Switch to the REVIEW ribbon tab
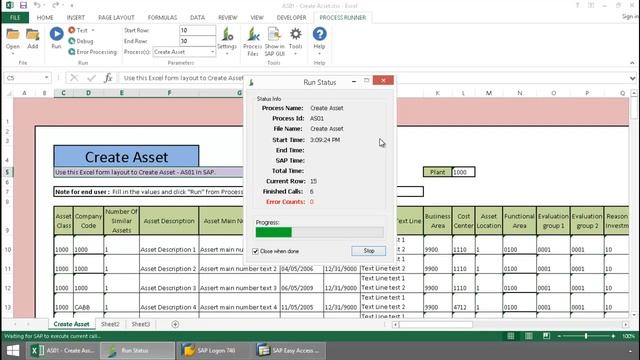The width and height of the screenshot is (640, 360). coord(228,18)
